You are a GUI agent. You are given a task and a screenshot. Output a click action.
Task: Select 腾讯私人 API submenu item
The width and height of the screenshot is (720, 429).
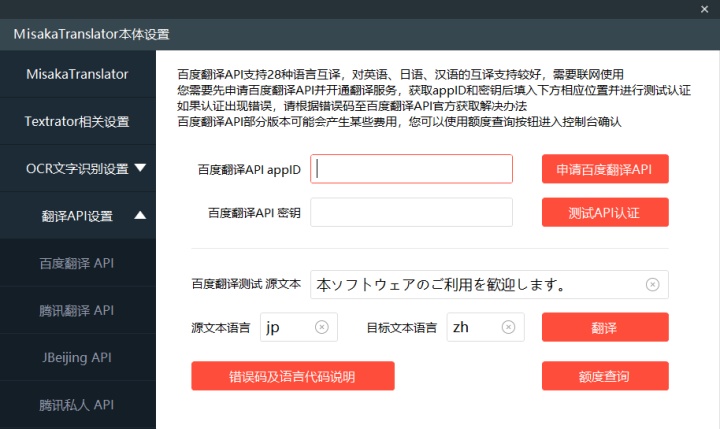78,405
